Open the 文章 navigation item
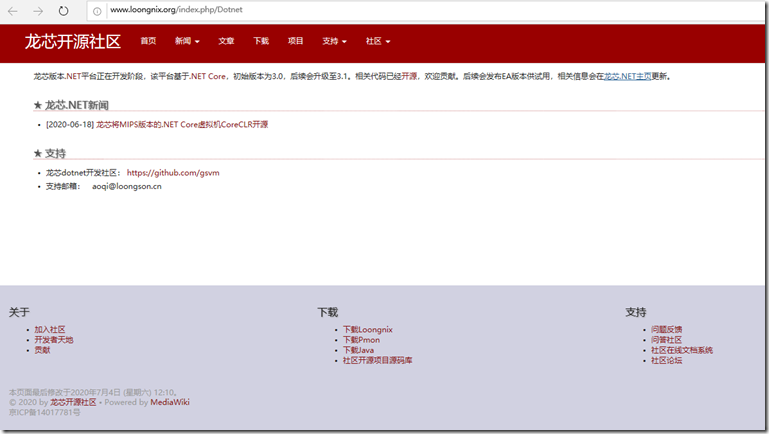The image size is (769, 434). click(226, 41)
